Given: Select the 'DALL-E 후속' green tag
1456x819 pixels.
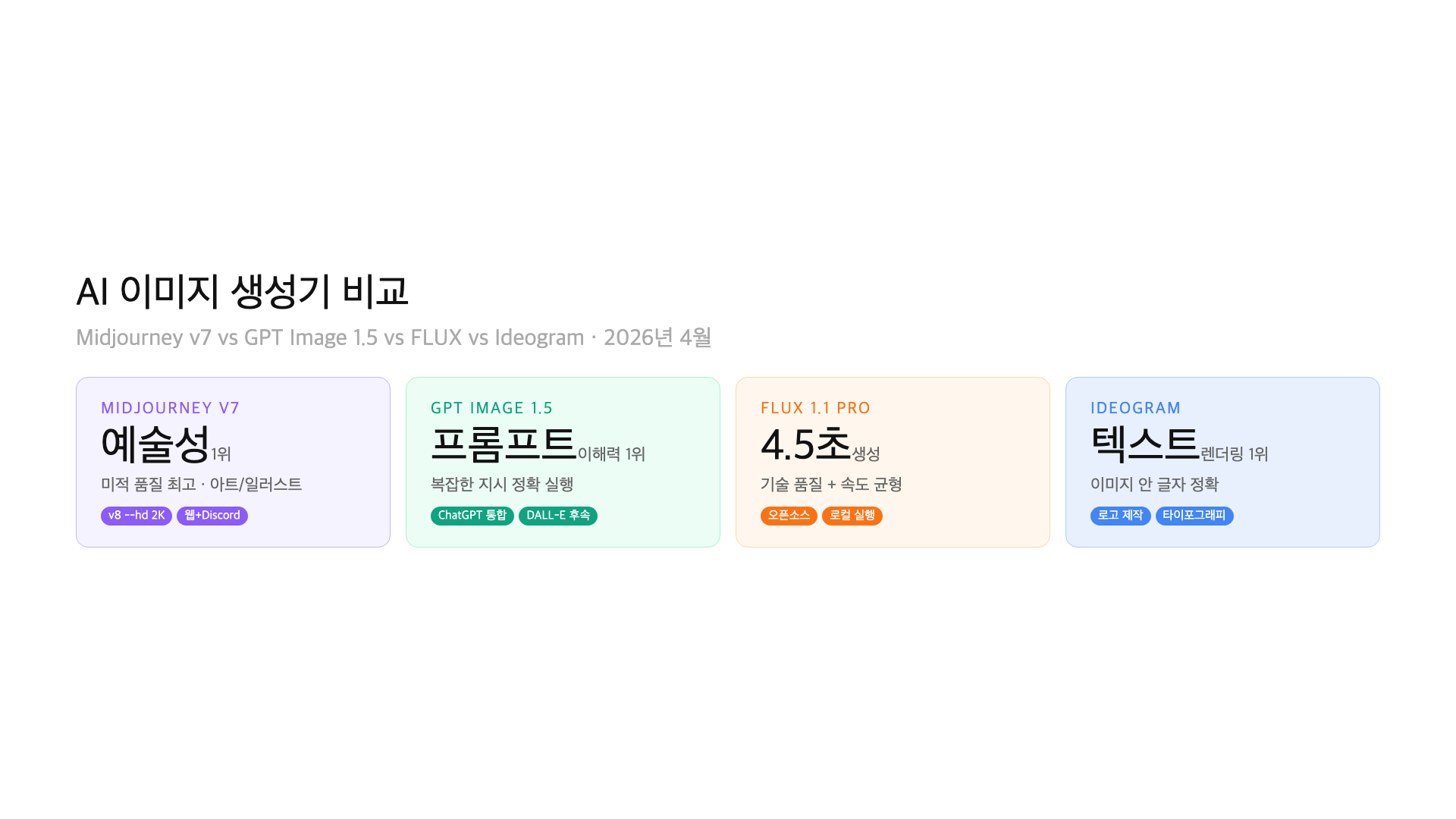Looking at the screenshot, I should pyautogui.click(x=558, y=516).
